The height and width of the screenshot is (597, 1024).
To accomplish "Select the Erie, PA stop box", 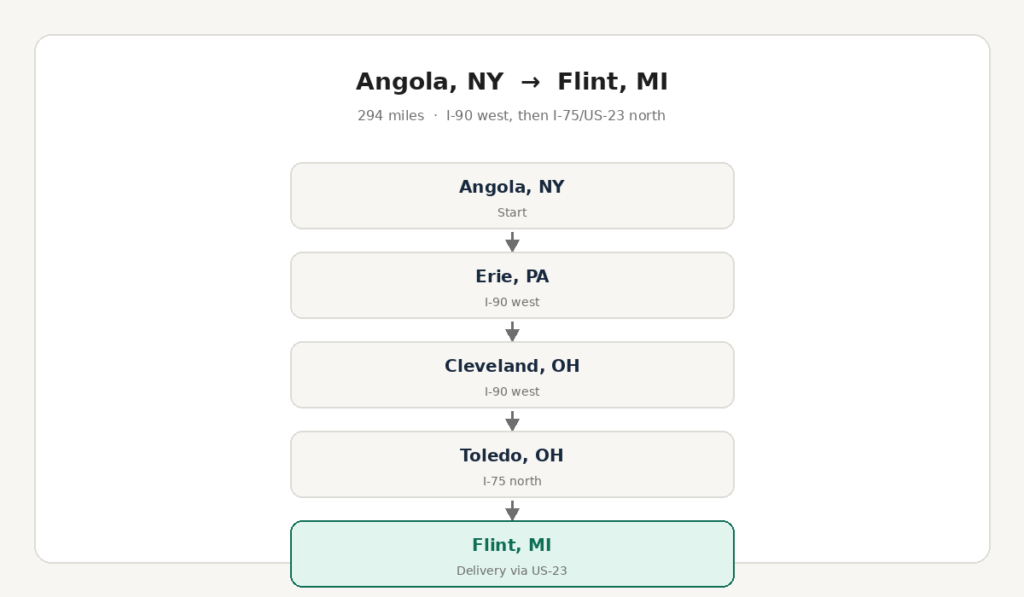I will (512, 285).
